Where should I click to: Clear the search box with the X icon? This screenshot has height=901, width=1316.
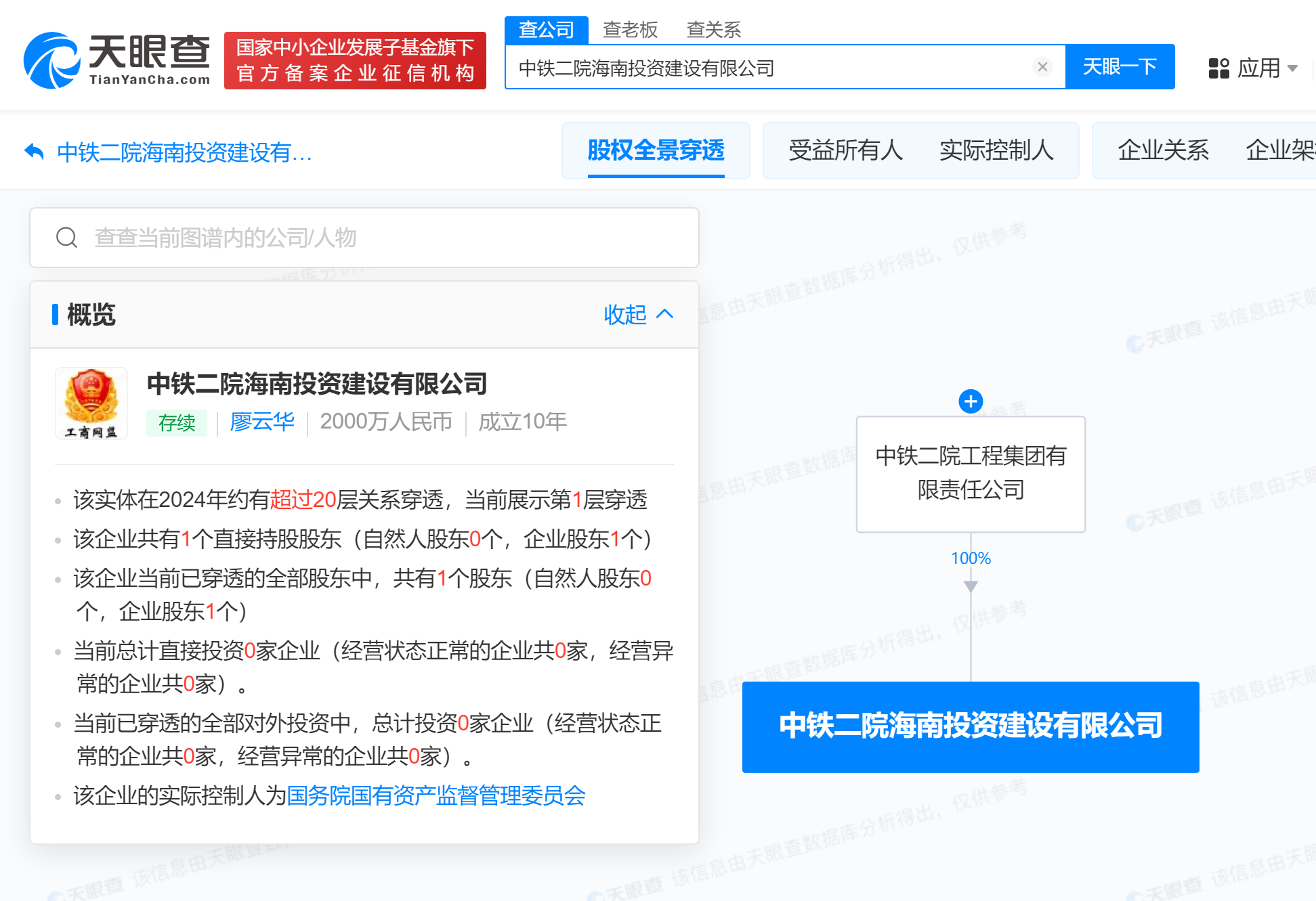(x=1042, y=67)
